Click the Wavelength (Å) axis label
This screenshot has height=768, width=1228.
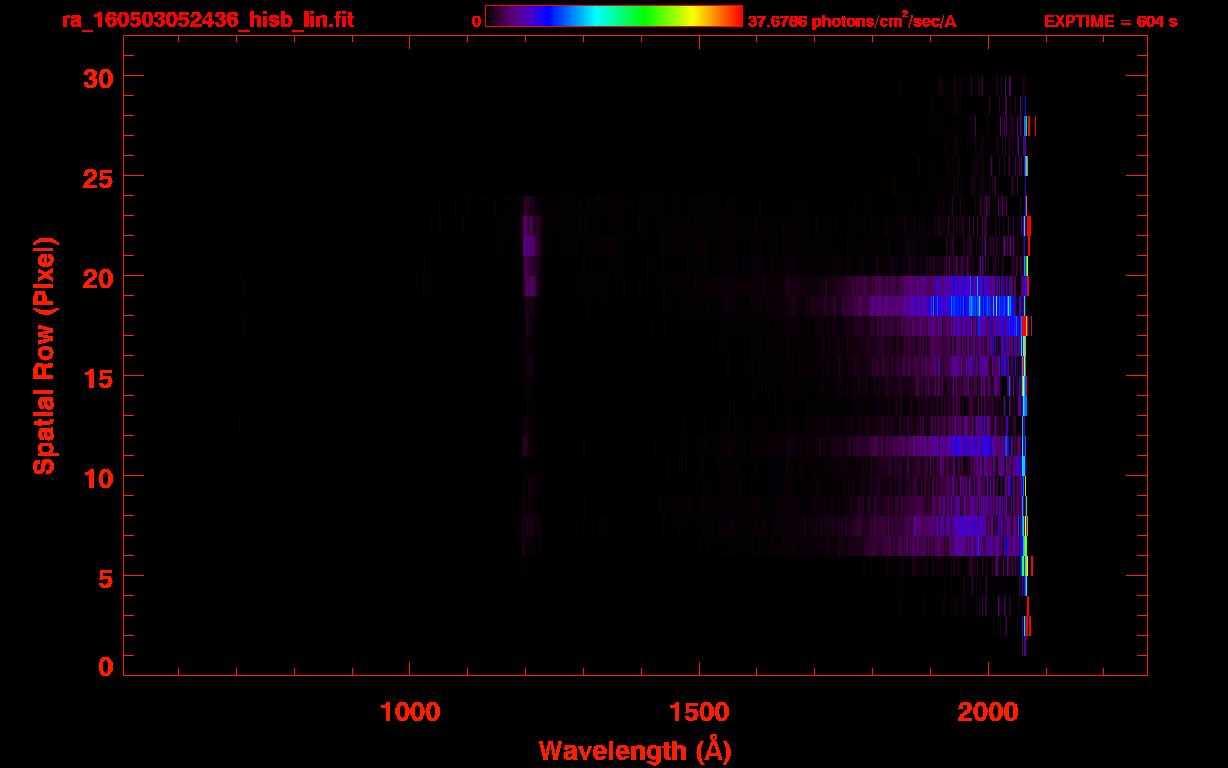(635, 750)
